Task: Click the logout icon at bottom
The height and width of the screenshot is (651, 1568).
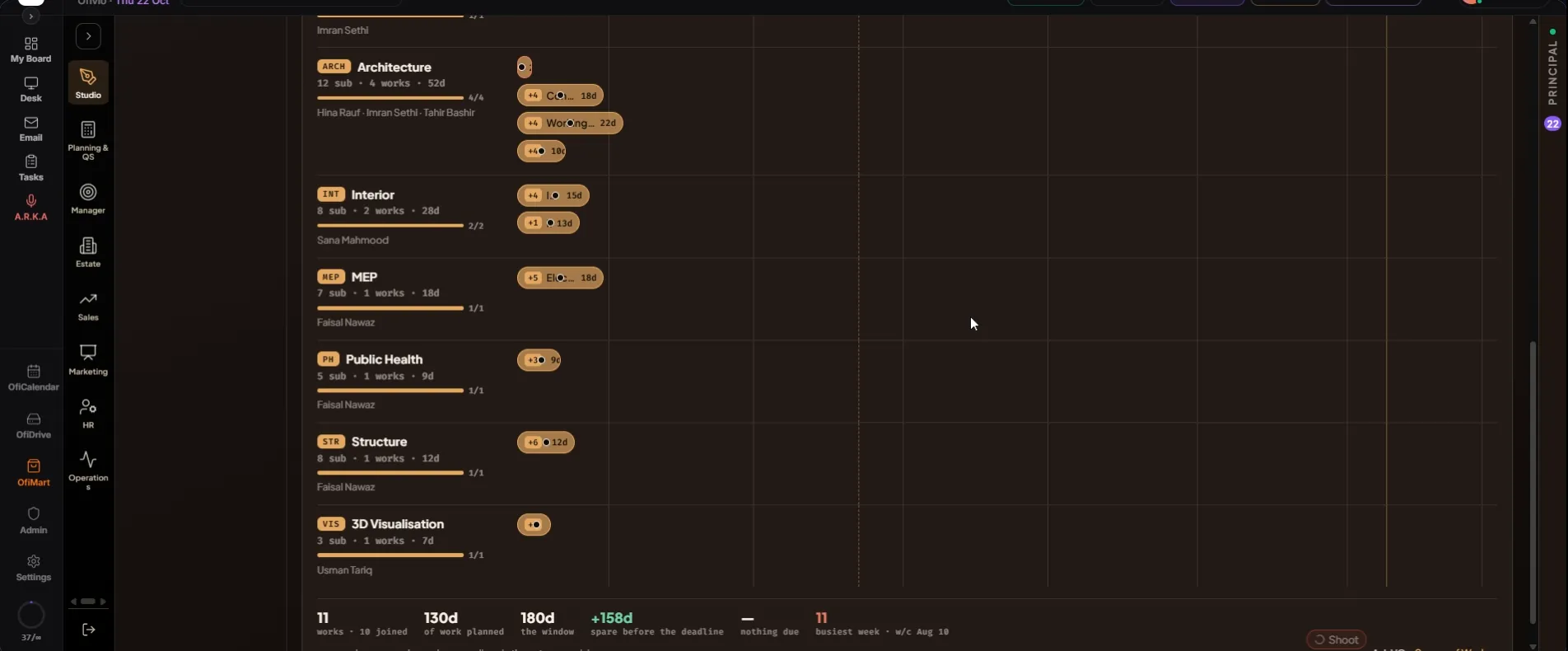Action: coord(89,630)
